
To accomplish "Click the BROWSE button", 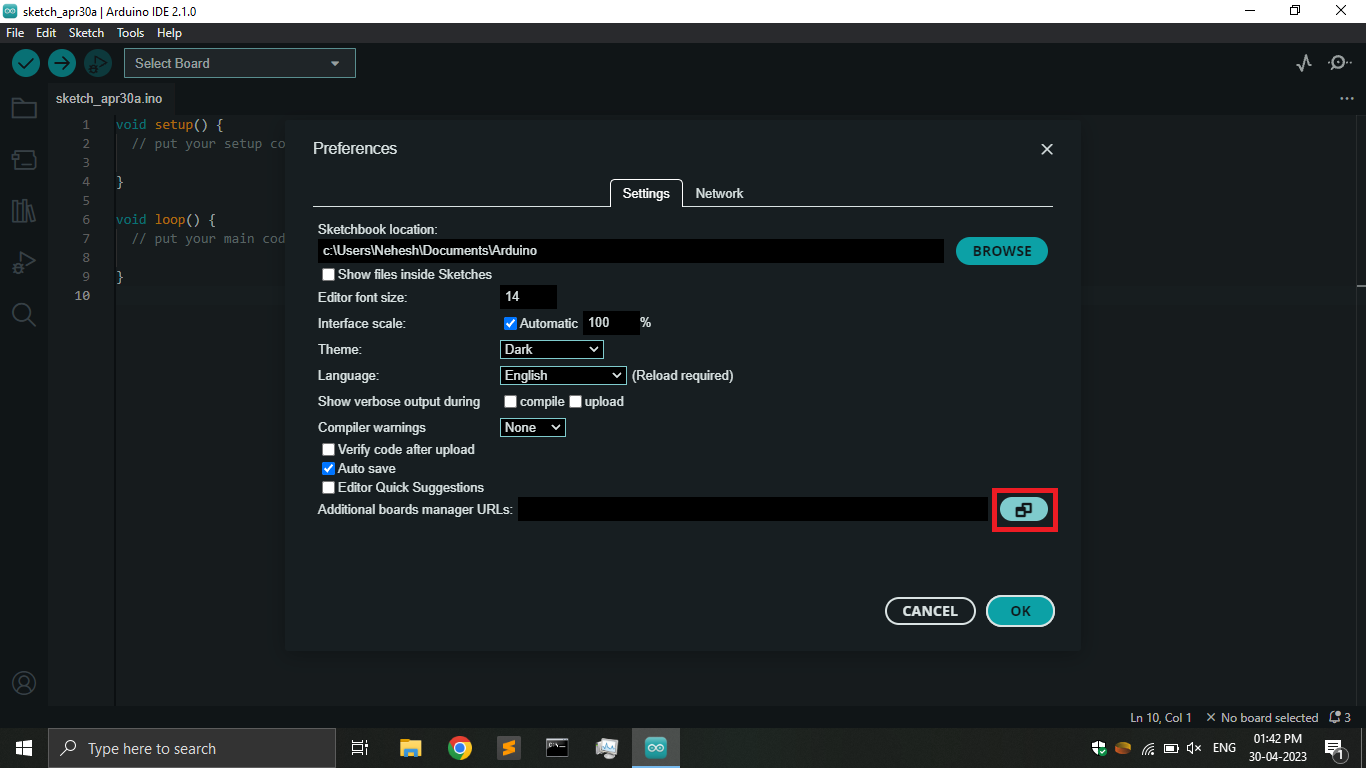I will pyautogui.click(x=1001, y=250).
